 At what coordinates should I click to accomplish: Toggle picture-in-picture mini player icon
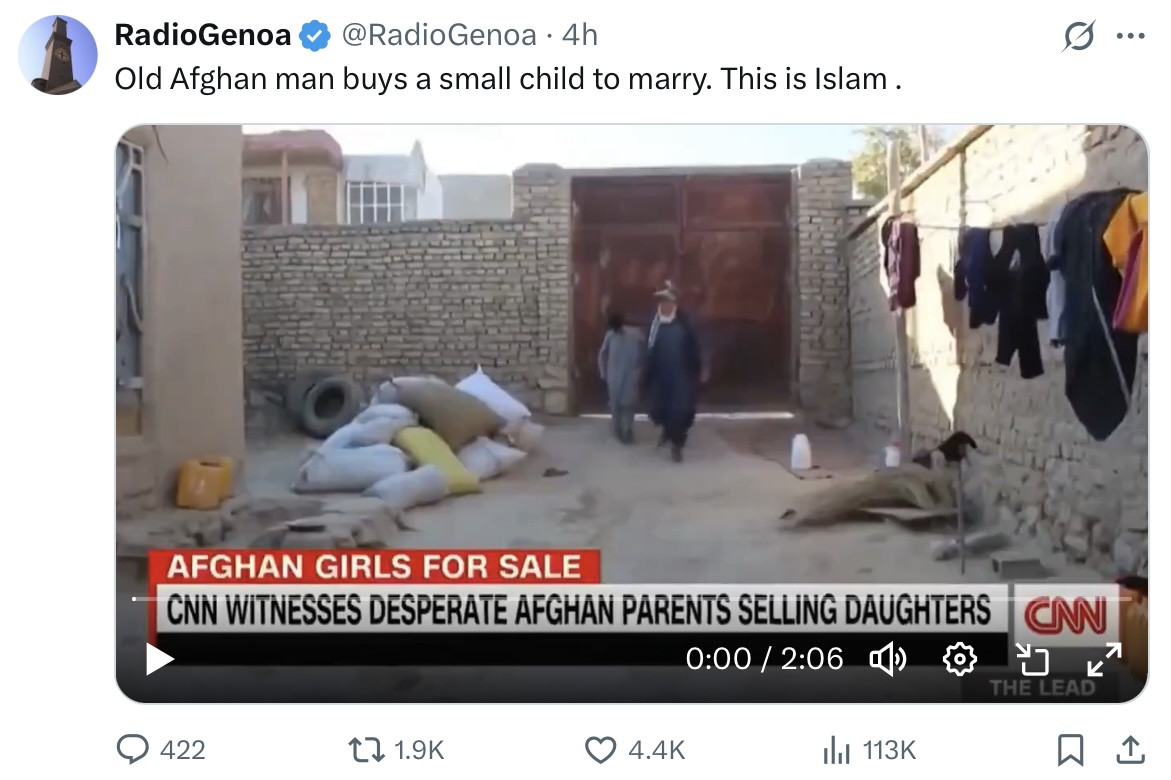tap(1033, 659)
